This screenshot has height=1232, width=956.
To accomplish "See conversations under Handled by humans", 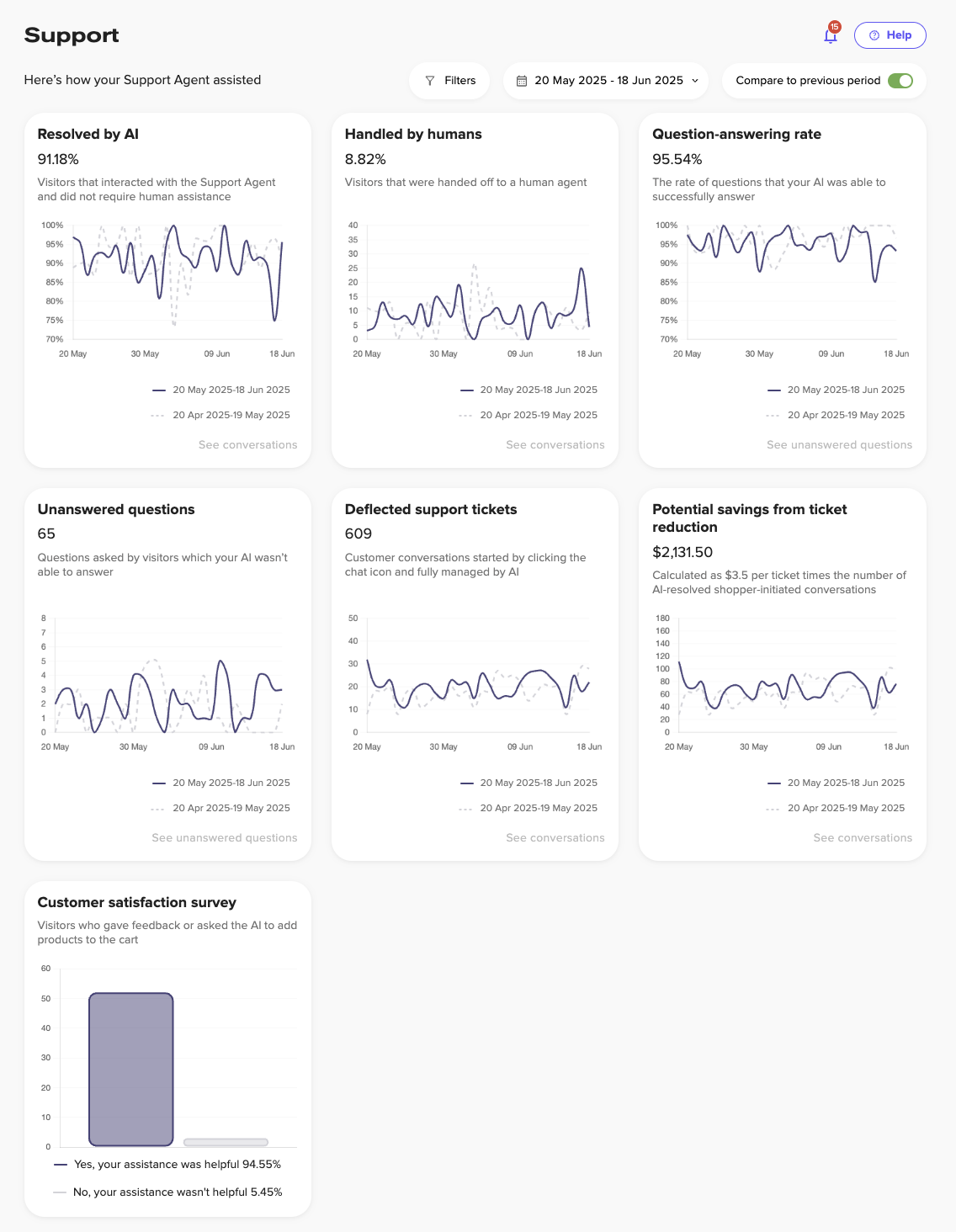I will click(555, 445).
